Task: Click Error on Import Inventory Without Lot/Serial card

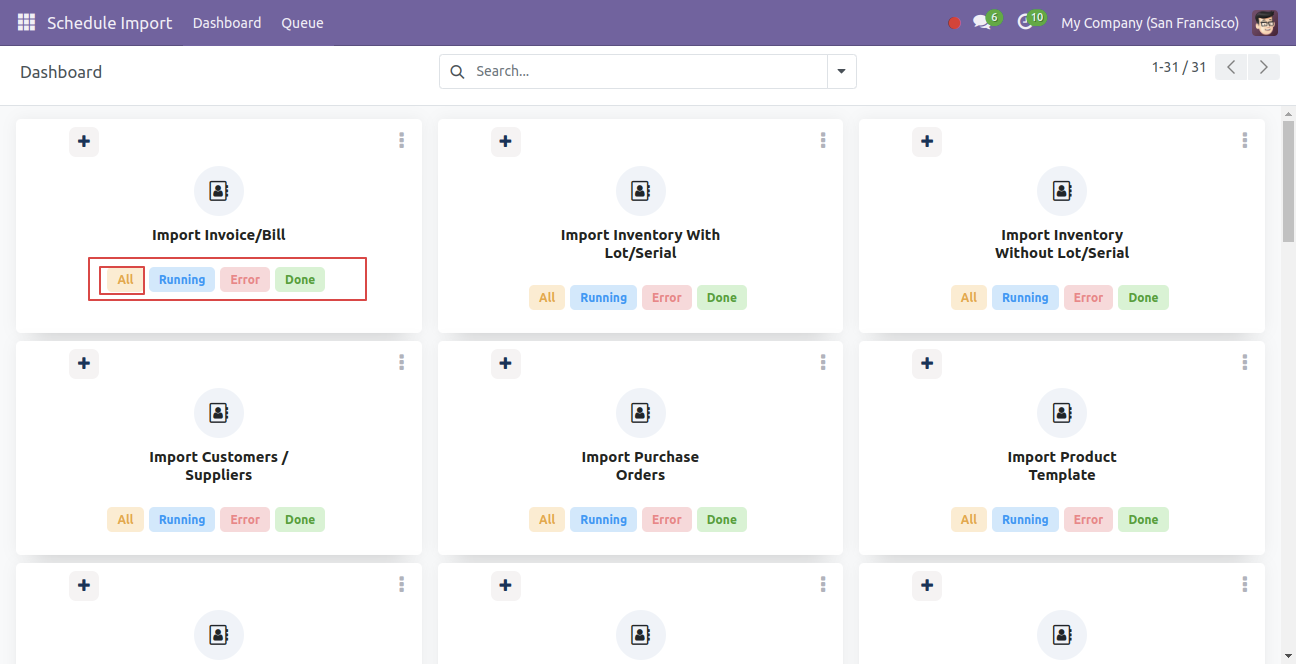Action: point(1088,298)
